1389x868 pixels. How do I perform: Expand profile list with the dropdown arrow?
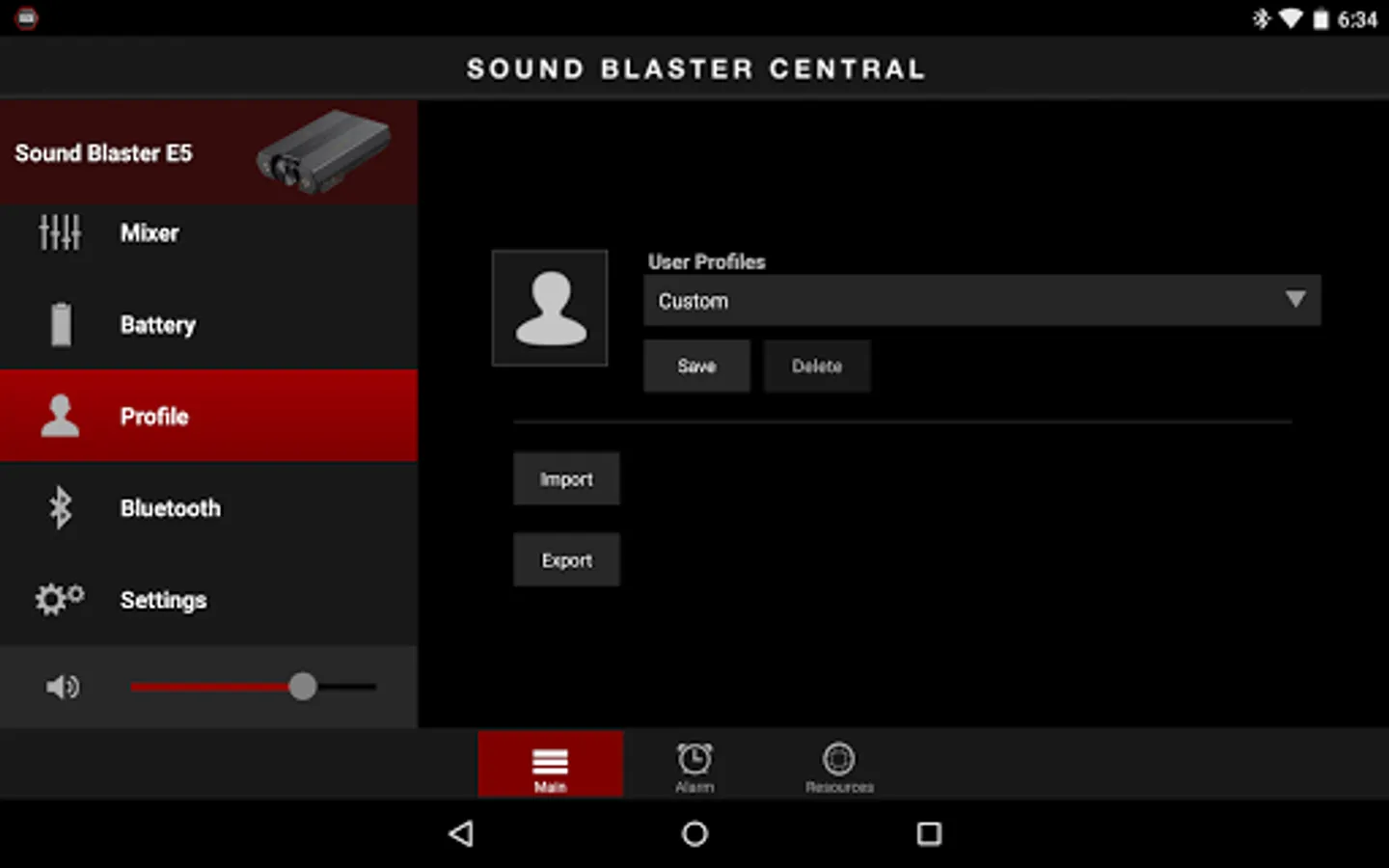coord(1295,299)
